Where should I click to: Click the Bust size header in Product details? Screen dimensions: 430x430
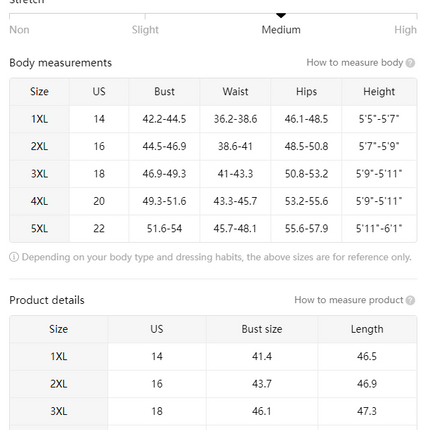click(x=262, y=329)
